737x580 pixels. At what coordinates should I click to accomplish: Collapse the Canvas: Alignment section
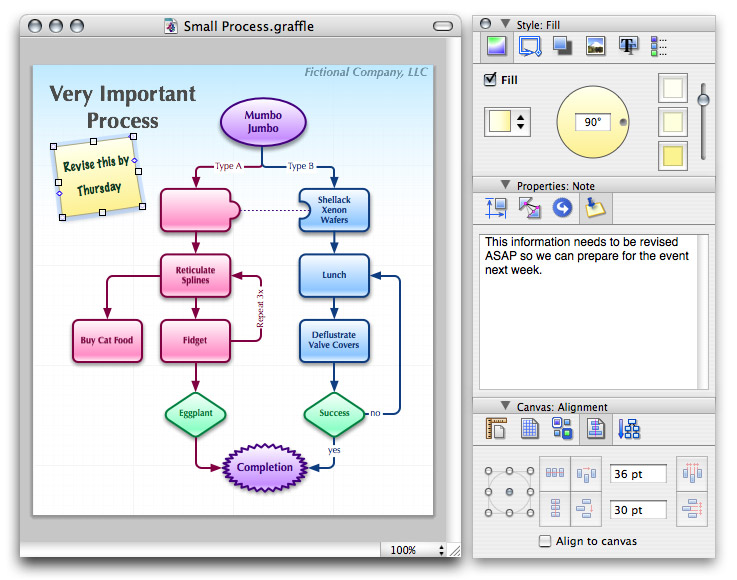(x=505, y=406)
